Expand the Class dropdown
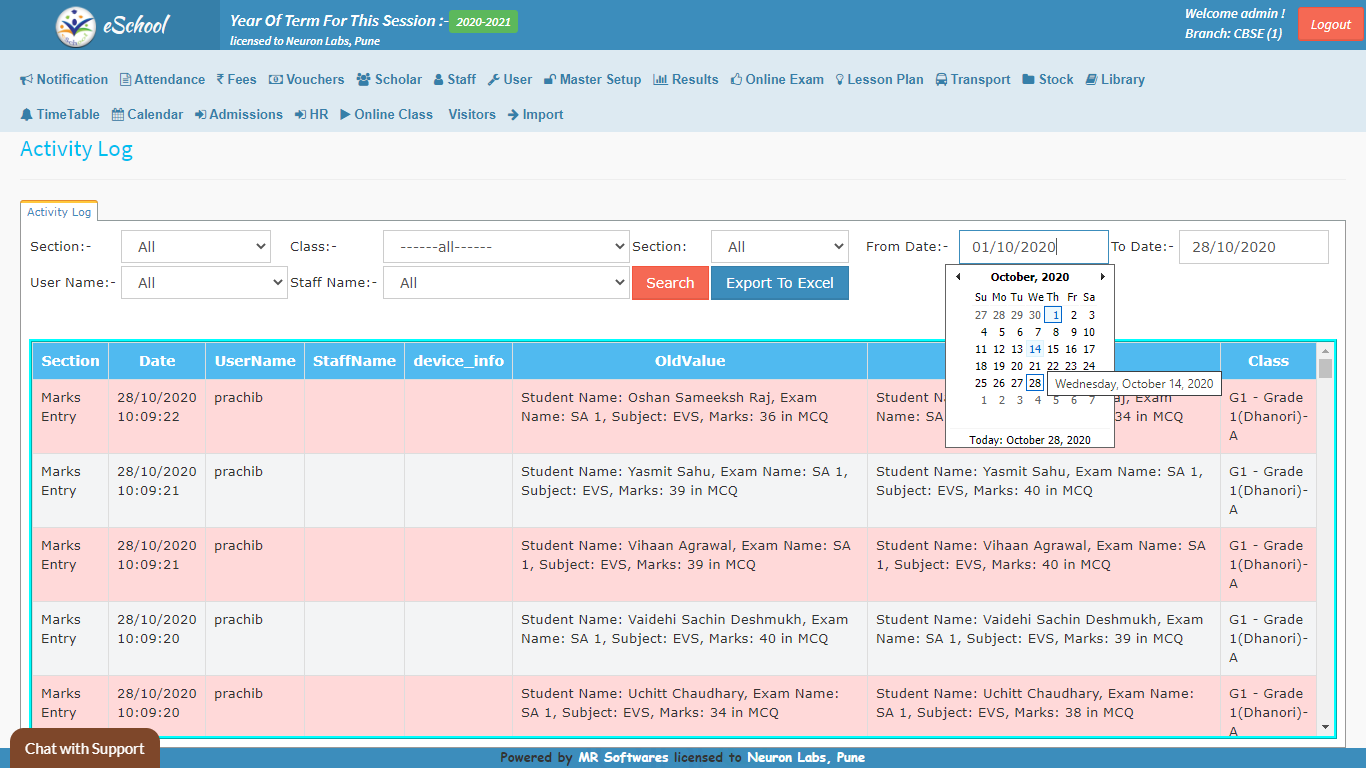1366x768 pixels. pyautogui.click(x=505, y=246)
